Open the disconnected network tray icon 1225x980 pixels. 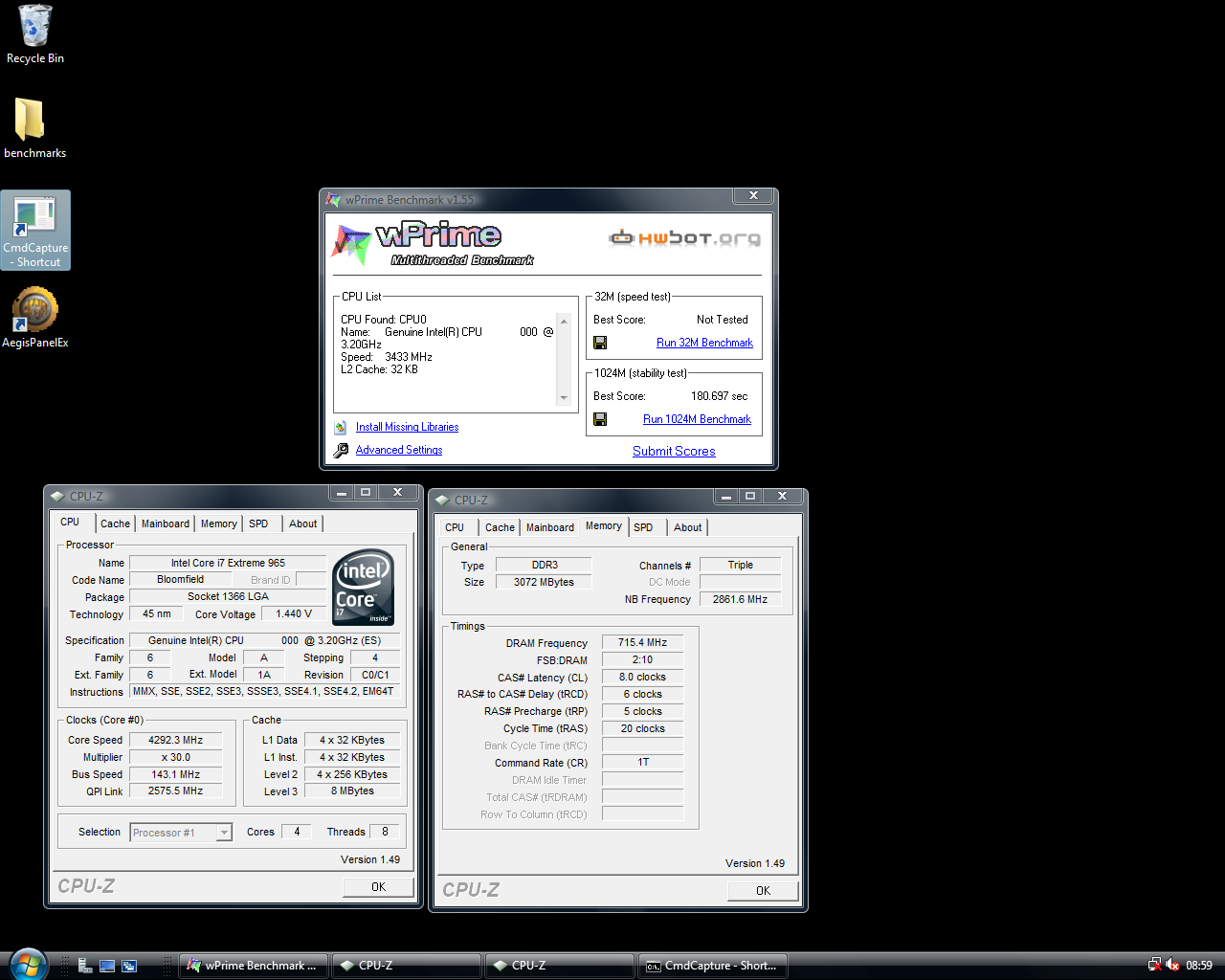(x=1154, y=965)
